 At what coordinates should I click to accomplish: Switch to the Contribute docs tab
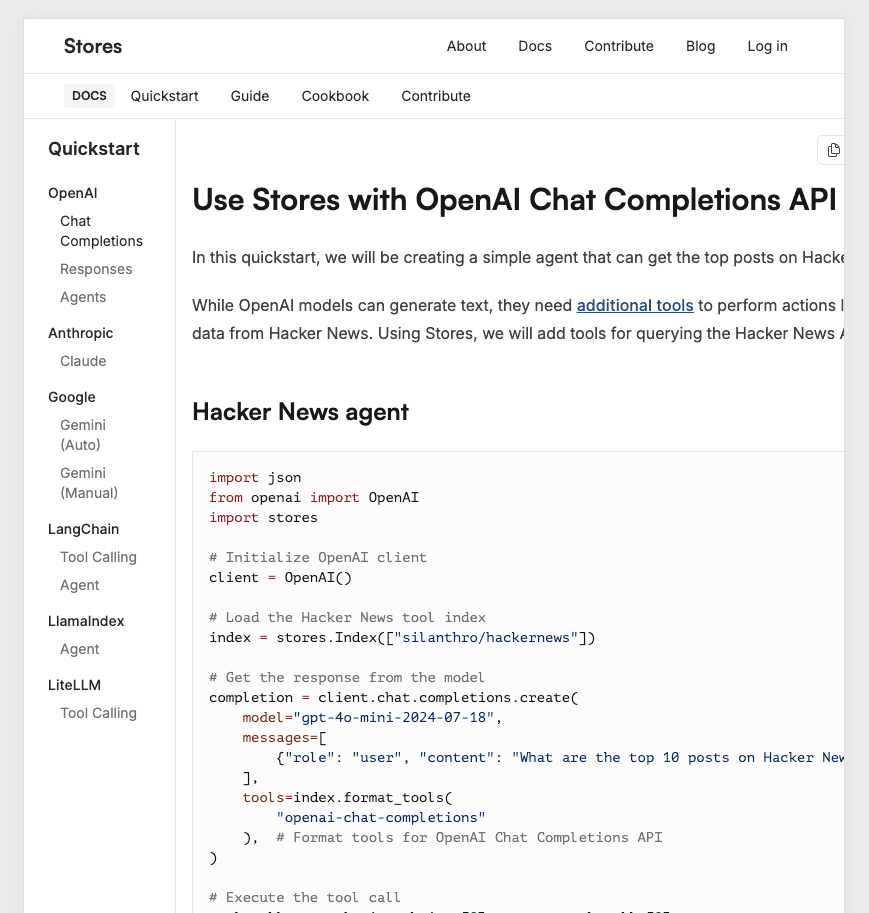(x=436, y=96)
